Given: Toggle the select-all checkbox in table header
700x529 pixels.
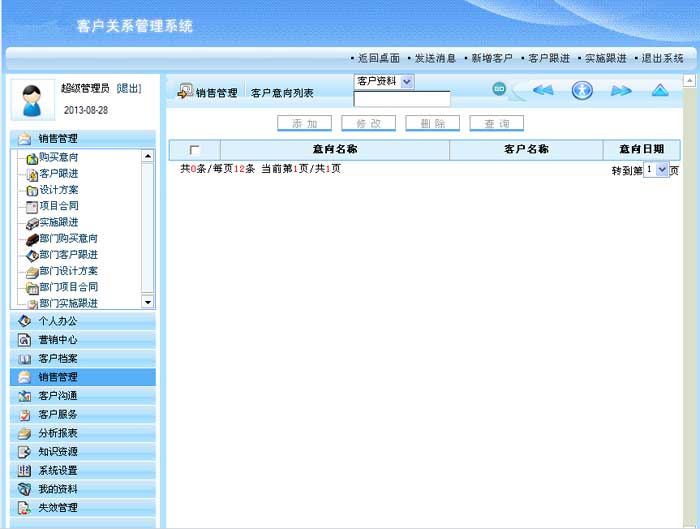Looking at the screenshot, I should 194,150.
